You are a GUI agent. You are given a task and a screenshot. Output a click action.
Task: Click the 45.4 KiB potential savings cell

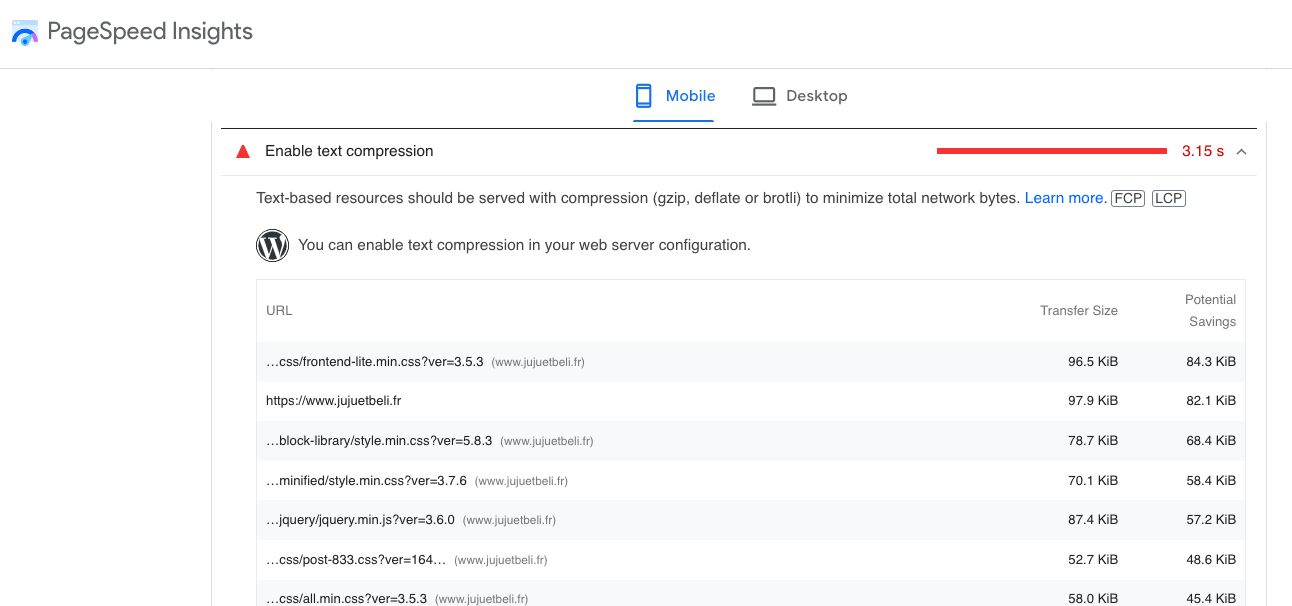click(x=1211, y=599)
